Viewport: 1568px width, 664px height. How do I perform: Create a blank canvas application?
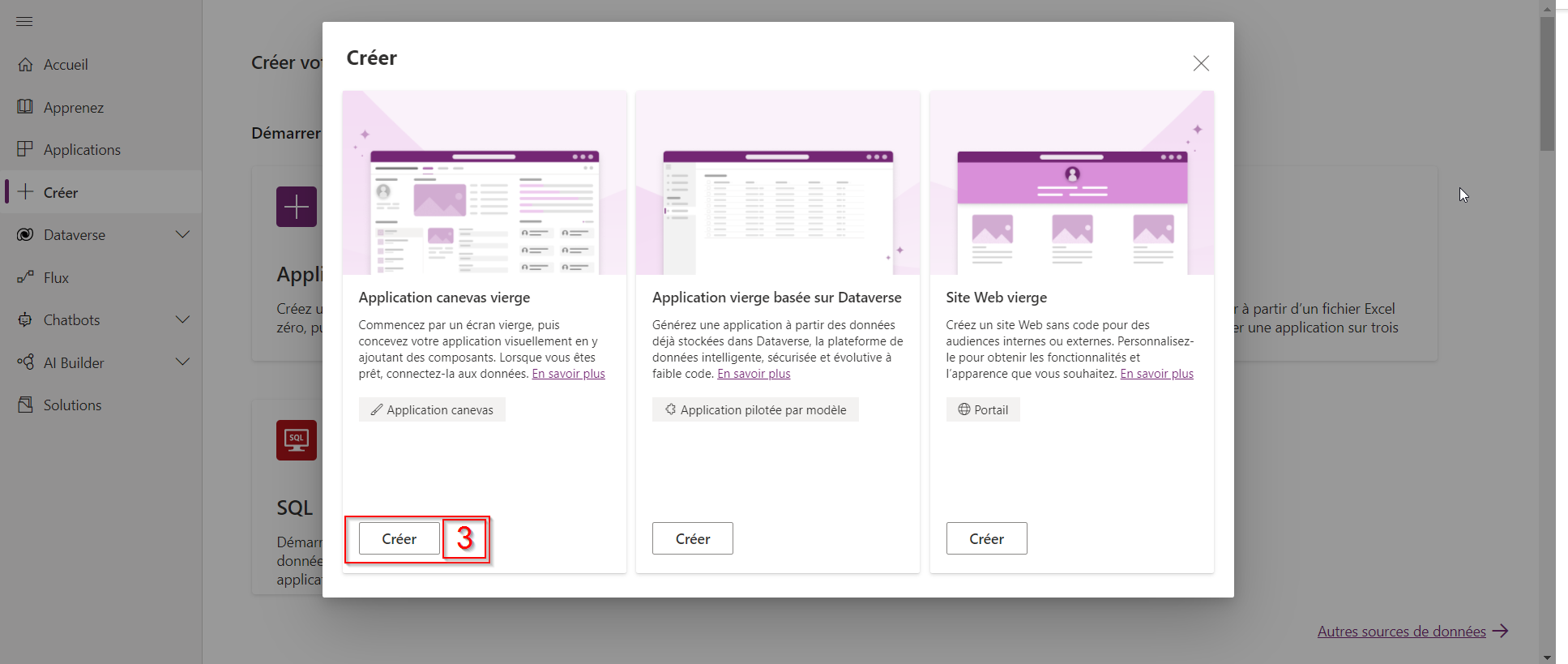point(399,538)
